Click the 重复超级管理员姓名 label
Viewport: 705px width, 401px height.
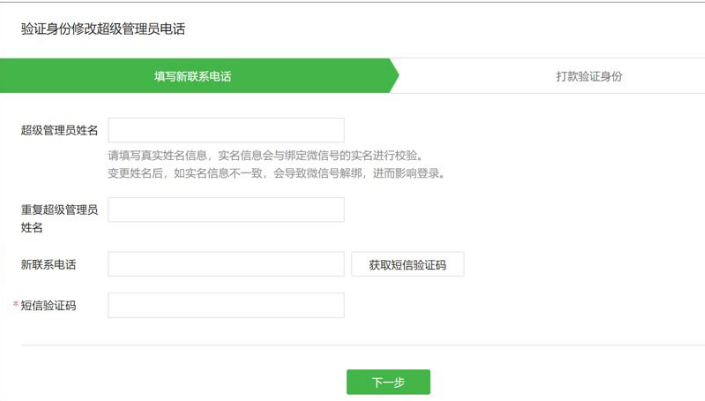59,218
